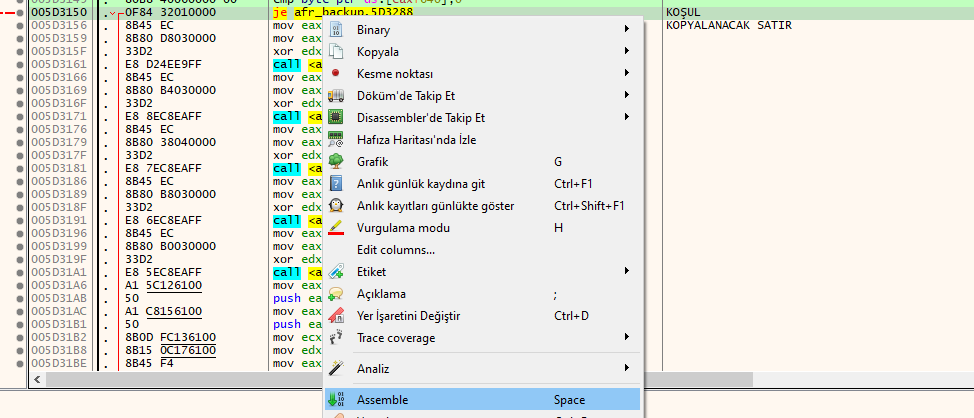Click the je afr_backup.5D3288 instruction
The image size is (974, 418).
pyautogui.click(x=343, y=12)
